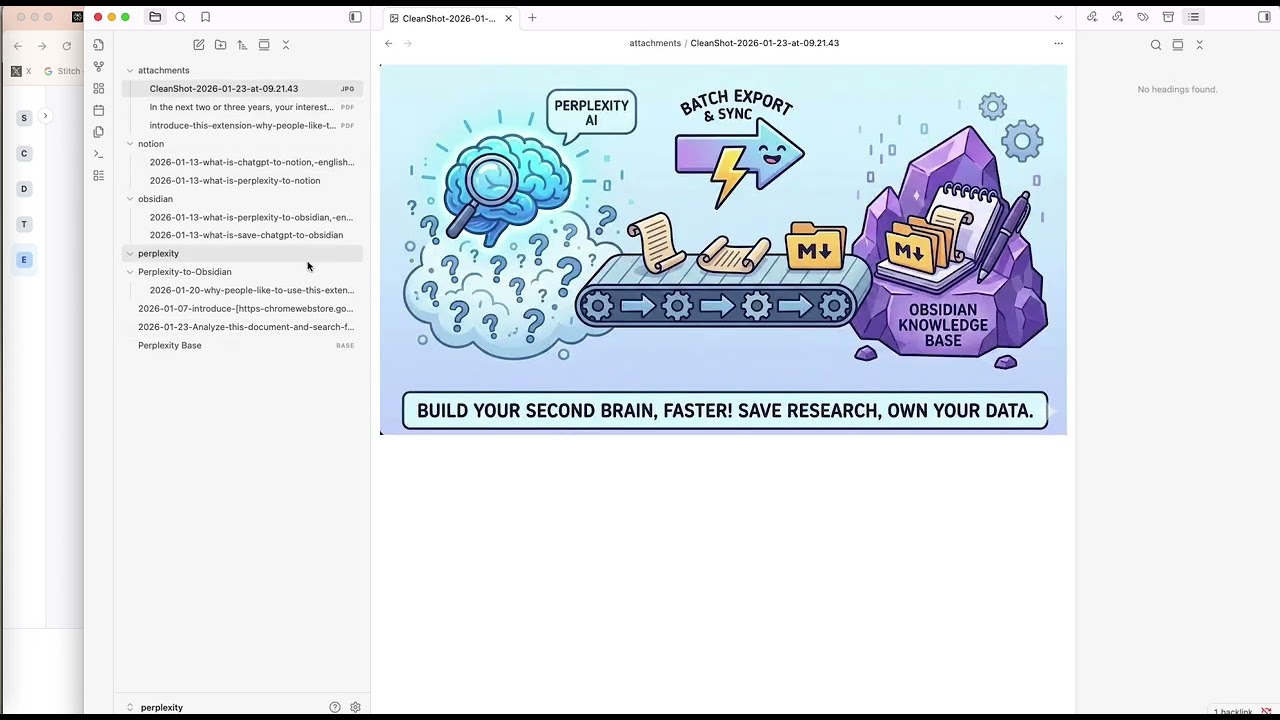1280x720 pixels.
Task: Click the attachments breadcrumb link
Action: tap(655, 43)
